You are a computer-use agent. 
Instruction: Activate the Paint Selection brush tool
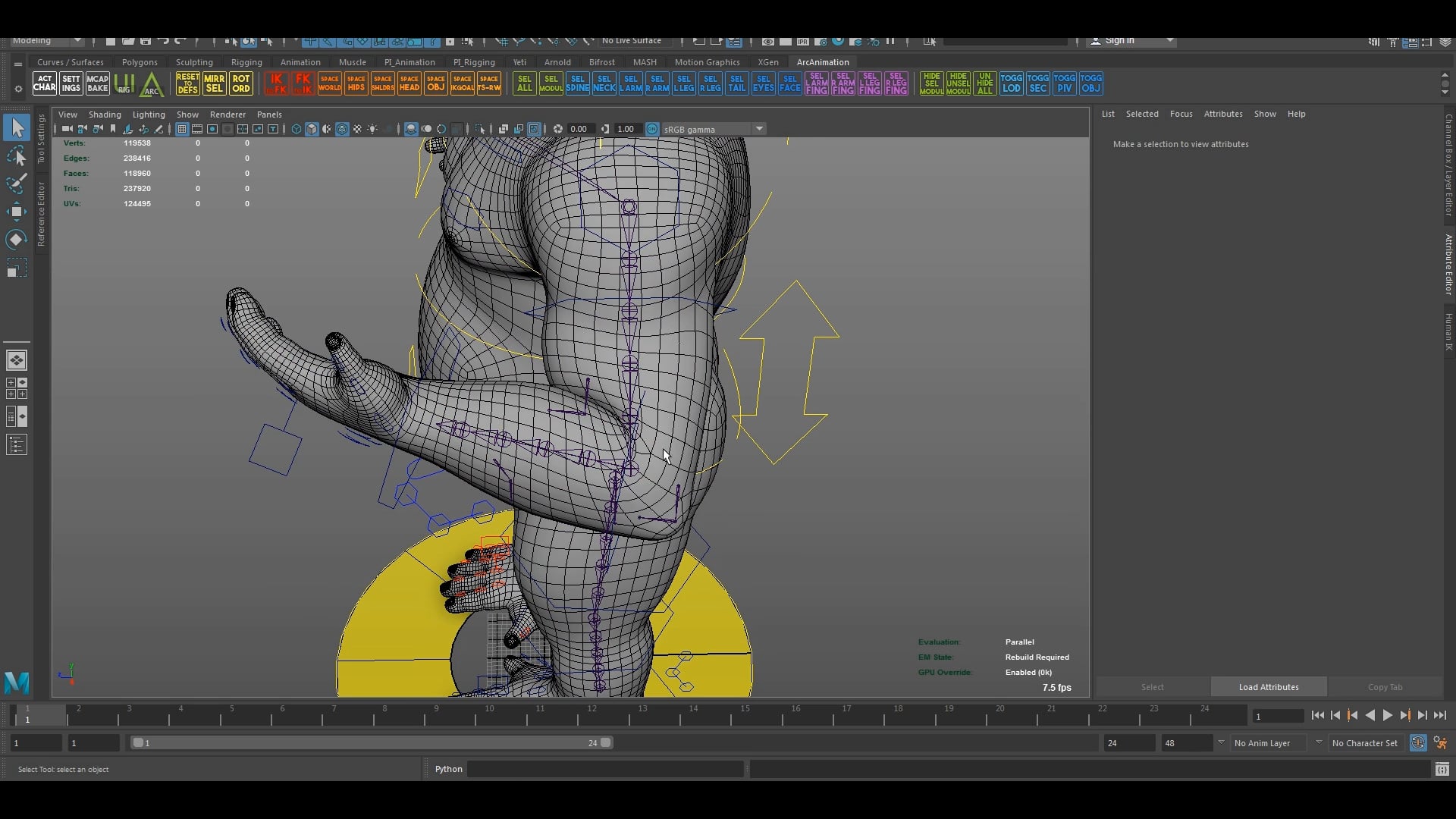tap(17, 184)
